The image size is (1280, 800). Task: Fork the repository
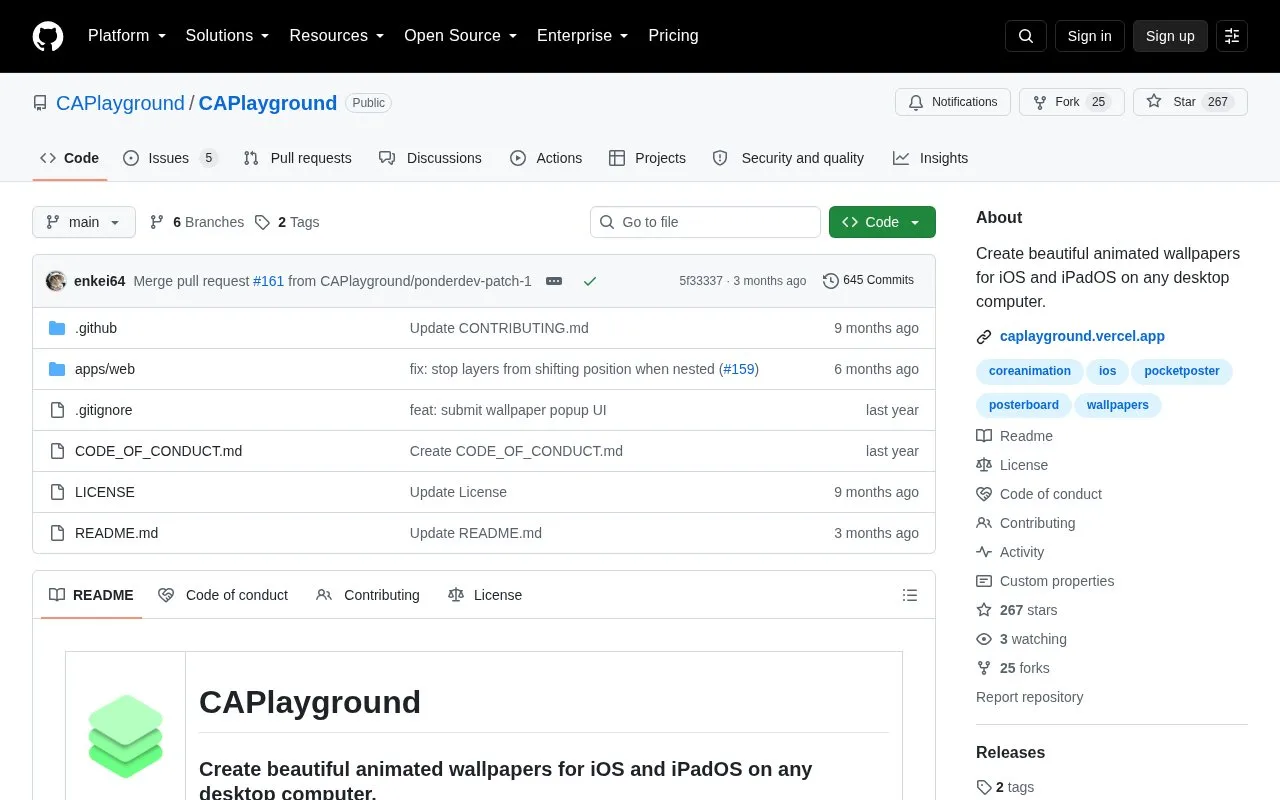(x=1072, y=102)
